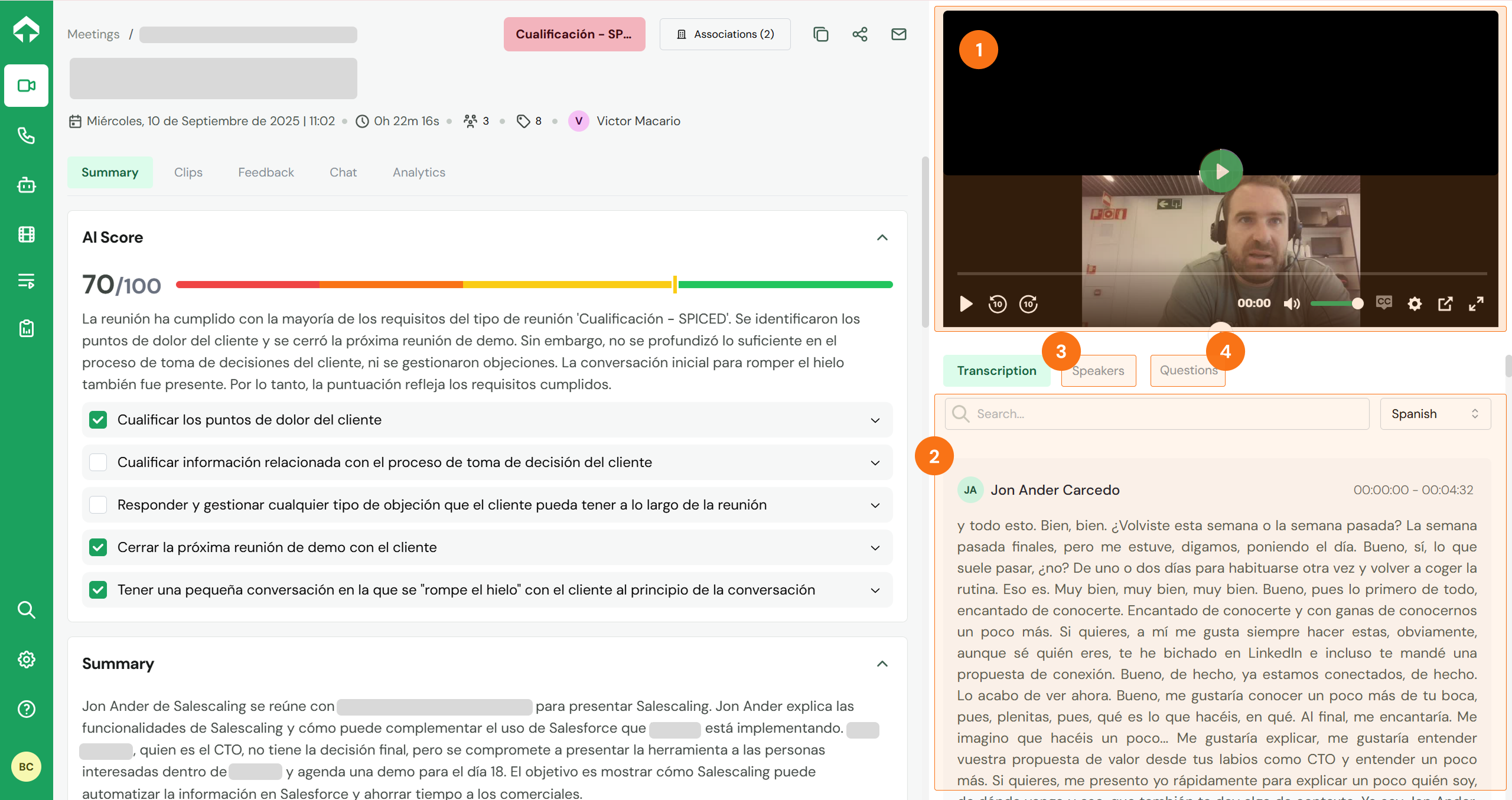Expand the 'Tener una pequeña conversación' row
Viewport: 1512px width, 800px height.
[x=875, y=590]
